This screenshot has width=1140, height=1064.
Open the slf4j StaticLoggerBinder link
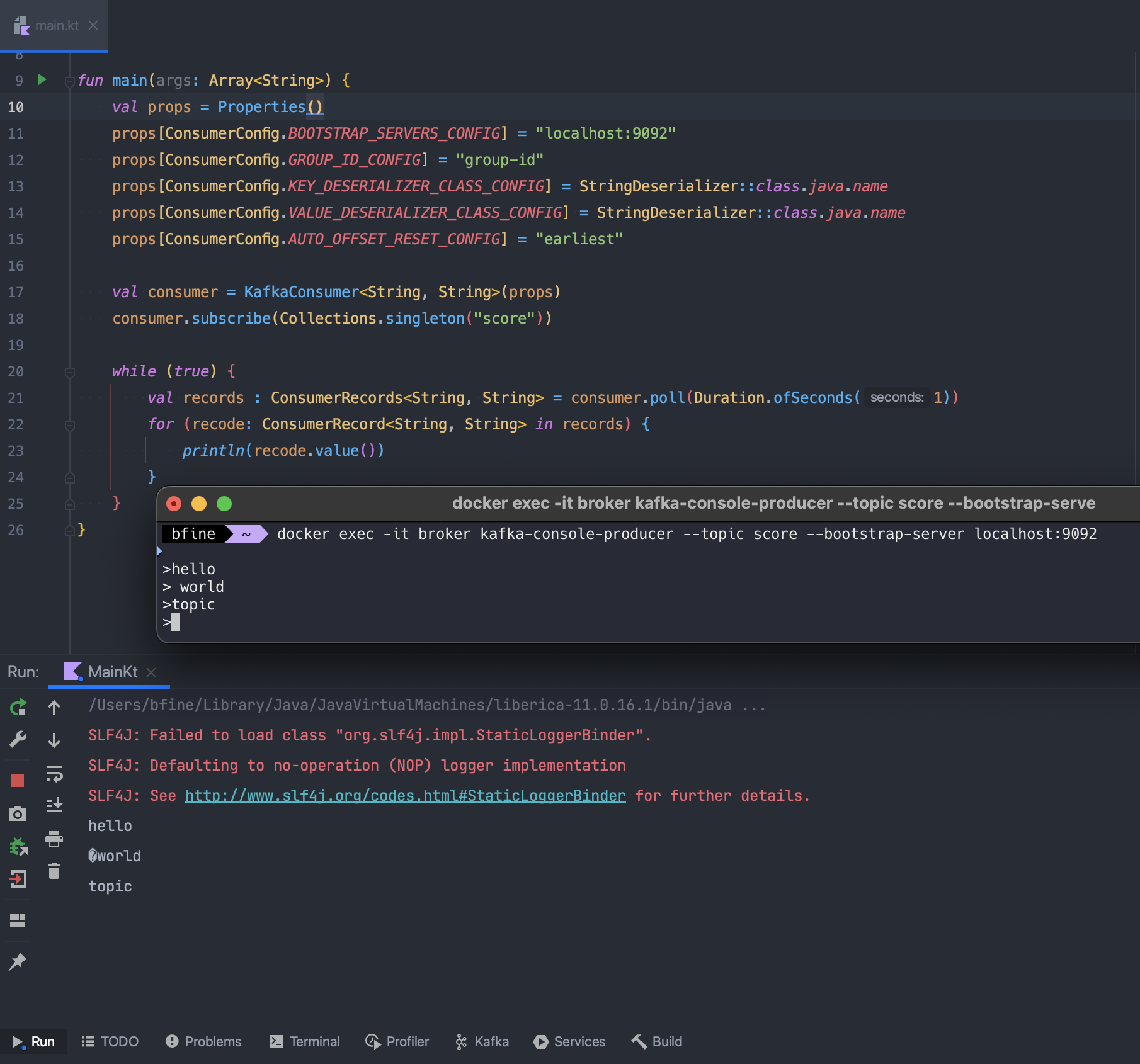click(406, 795)
